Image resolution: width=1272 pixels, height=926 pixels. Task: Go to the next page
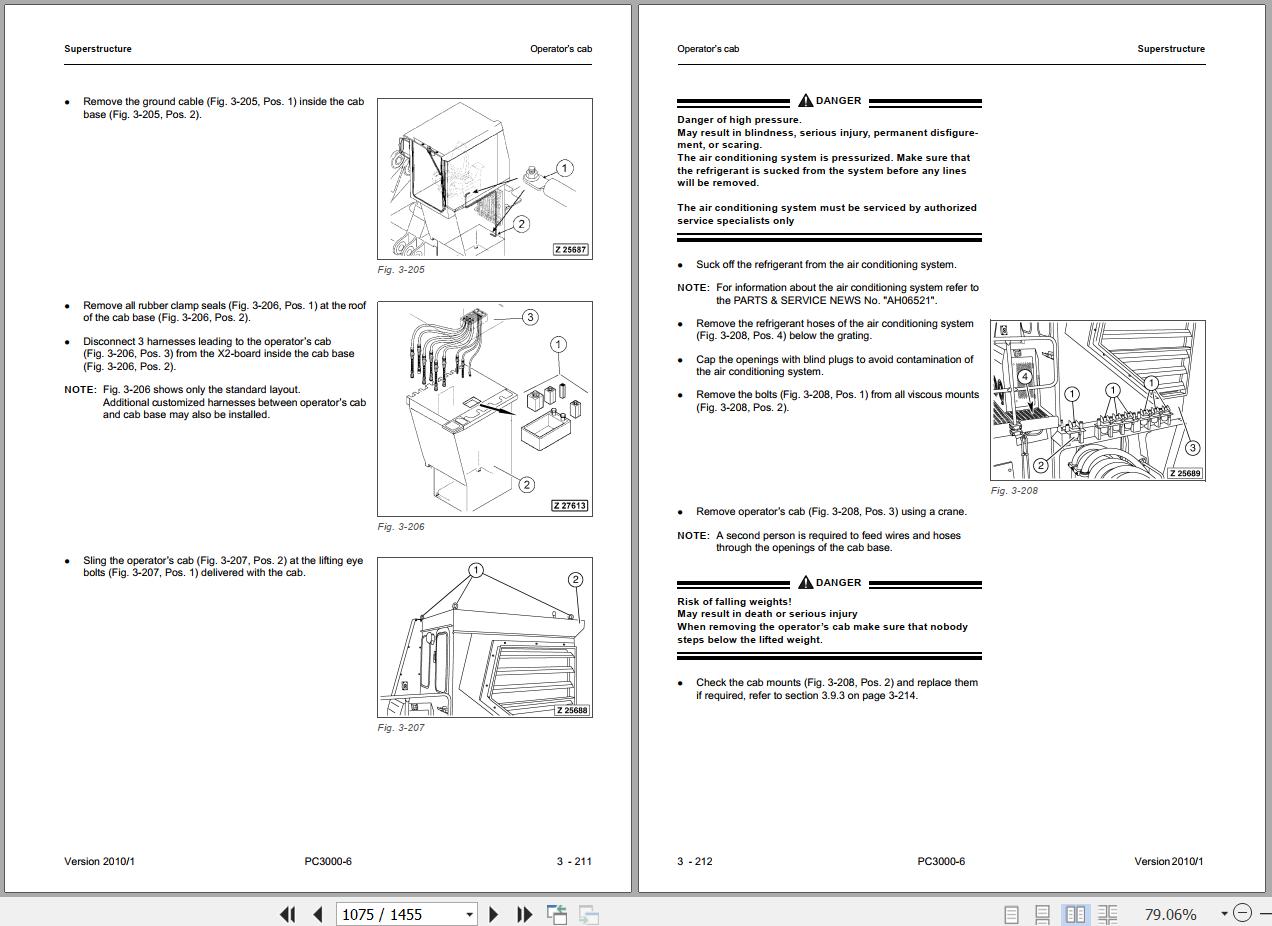click(x=493, y=914)
